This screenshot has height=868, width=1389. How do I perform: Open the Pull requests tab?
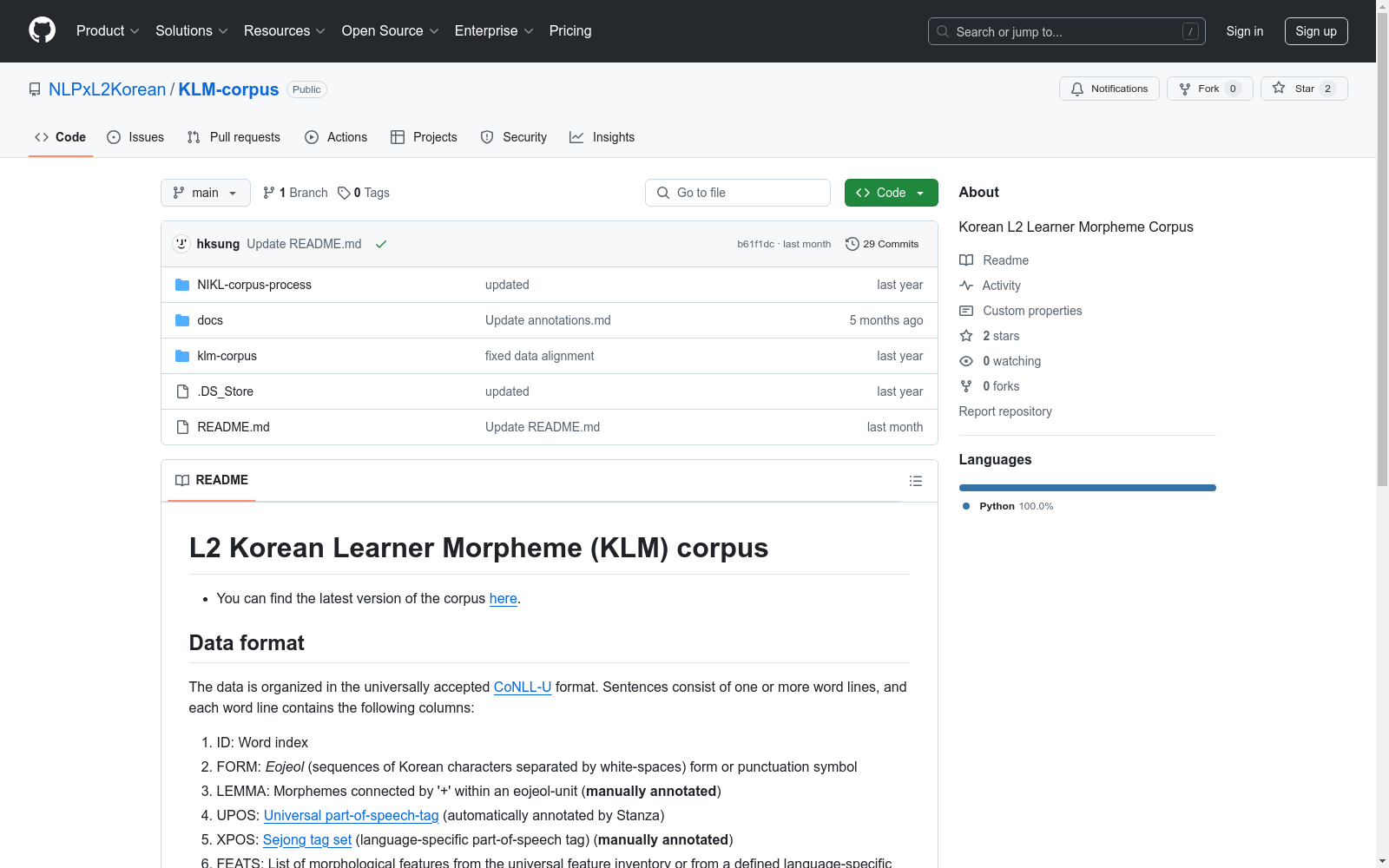234,137
